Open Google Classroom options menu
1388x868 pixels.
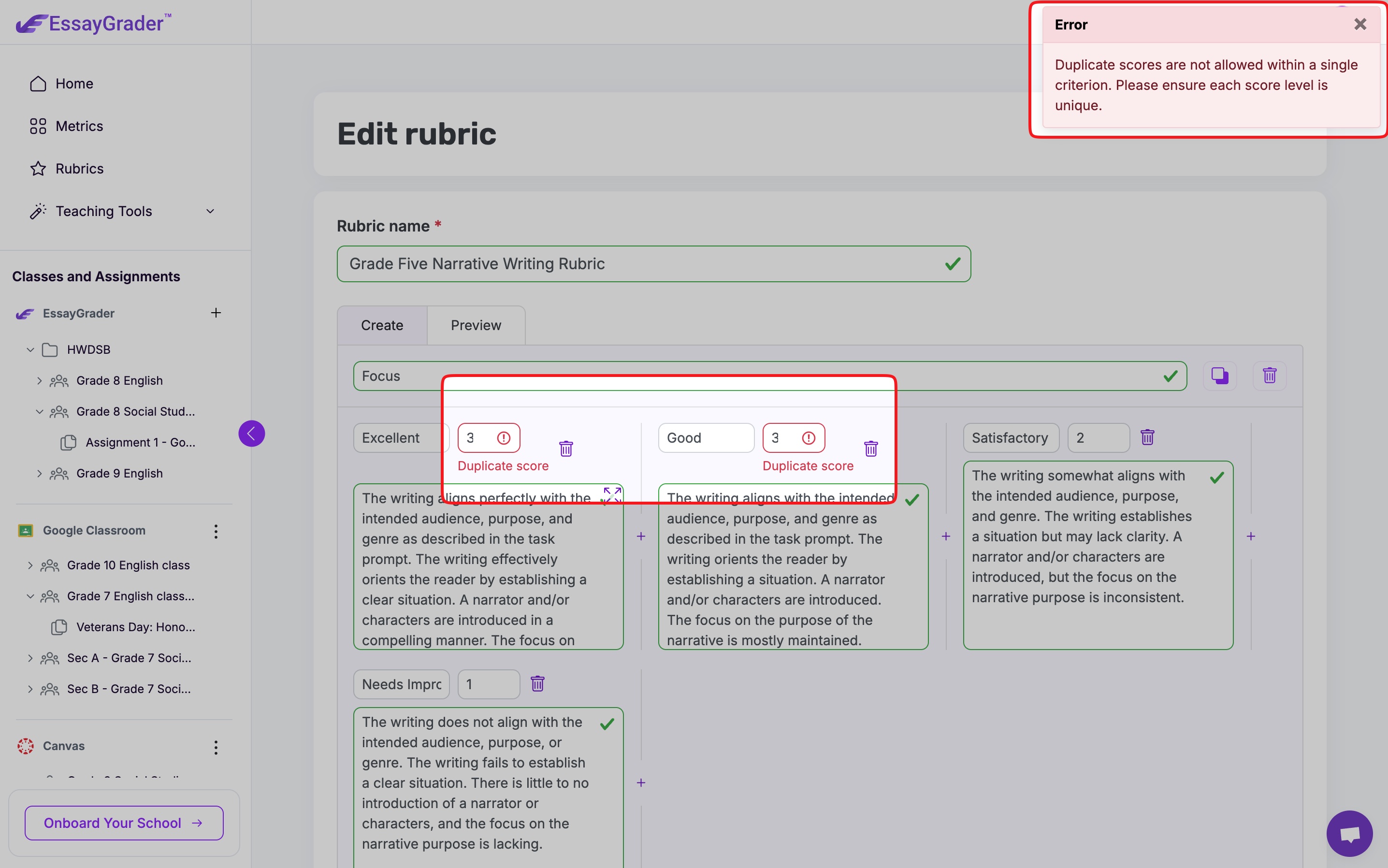point(216,531)
